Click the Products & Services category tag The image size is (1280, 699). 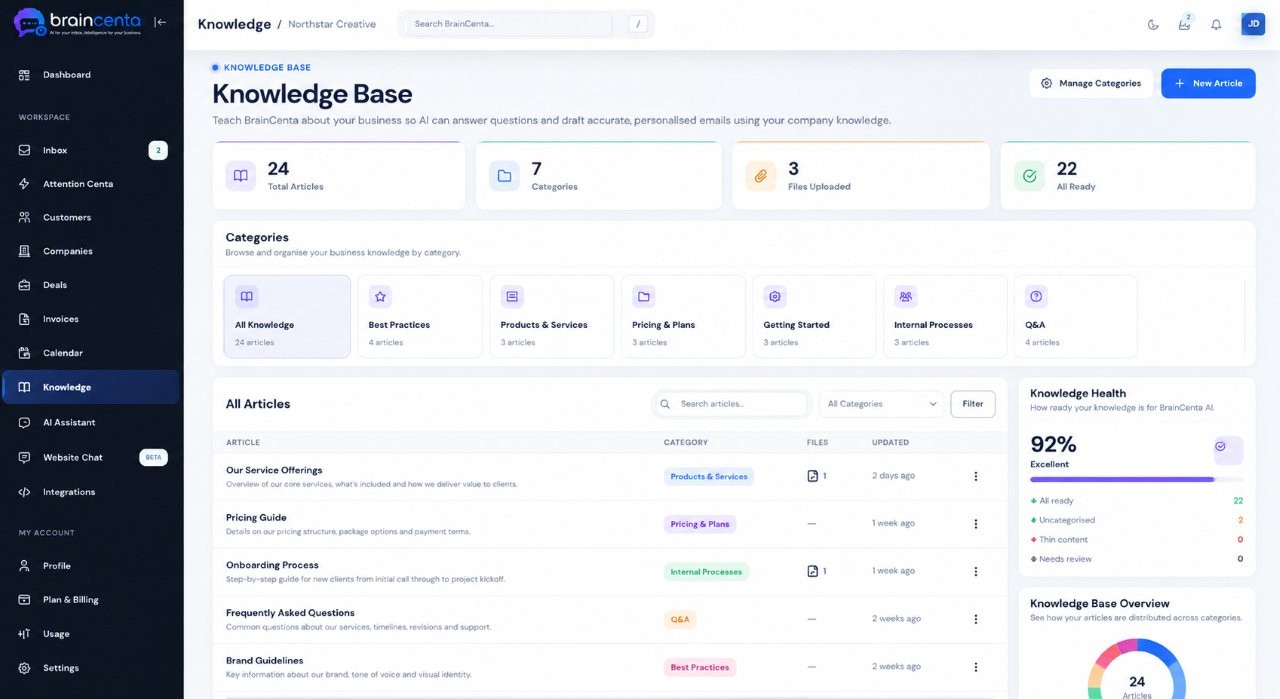tap(709, 476)
